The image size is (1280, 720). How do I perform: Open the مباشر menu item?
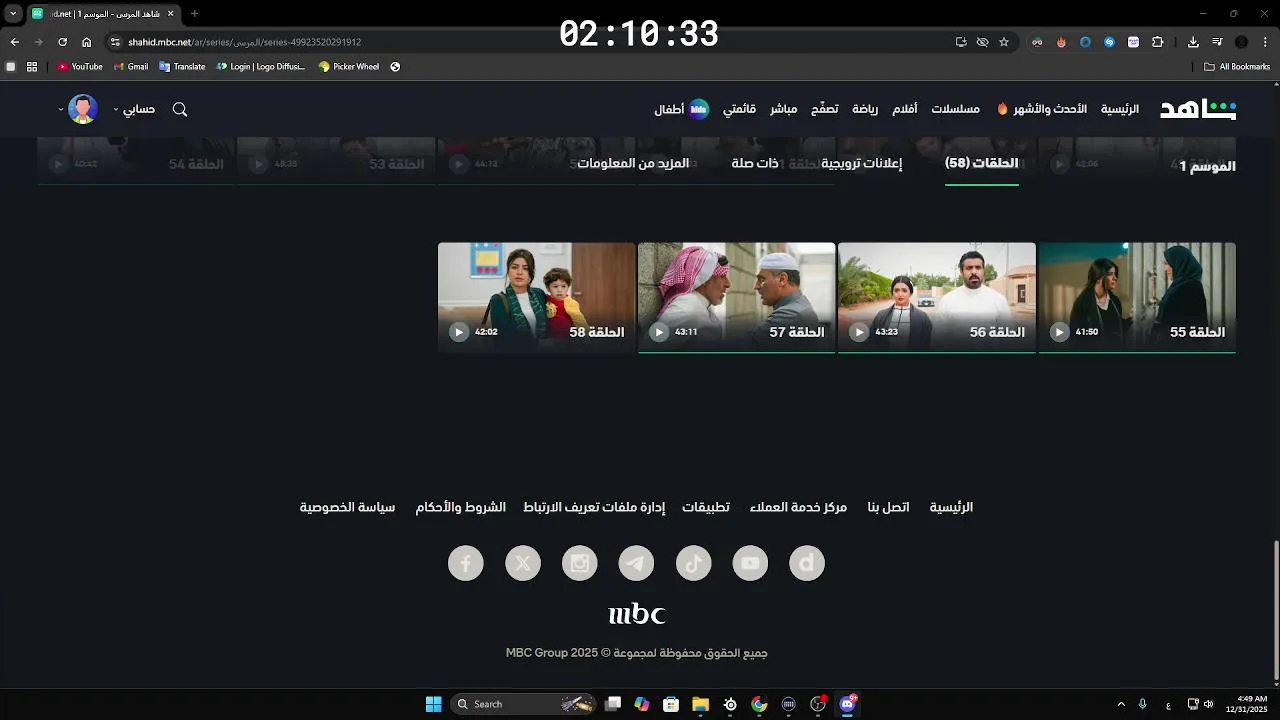pos(783,109)
